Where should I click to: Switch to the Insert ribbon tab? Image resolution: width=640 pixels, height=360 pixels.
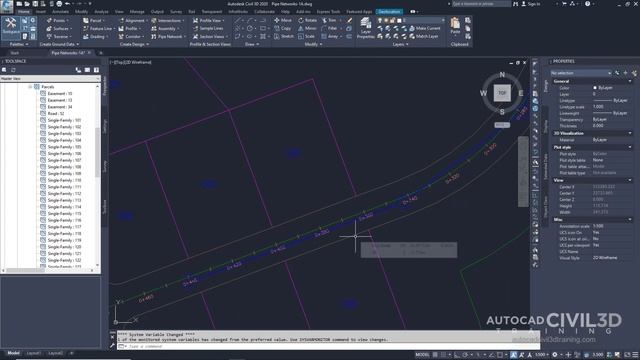[x=41, y=12]
